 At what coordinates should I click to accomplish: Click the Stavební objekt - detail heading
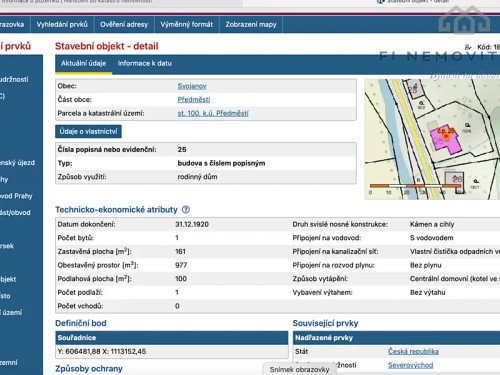point(107,46)
